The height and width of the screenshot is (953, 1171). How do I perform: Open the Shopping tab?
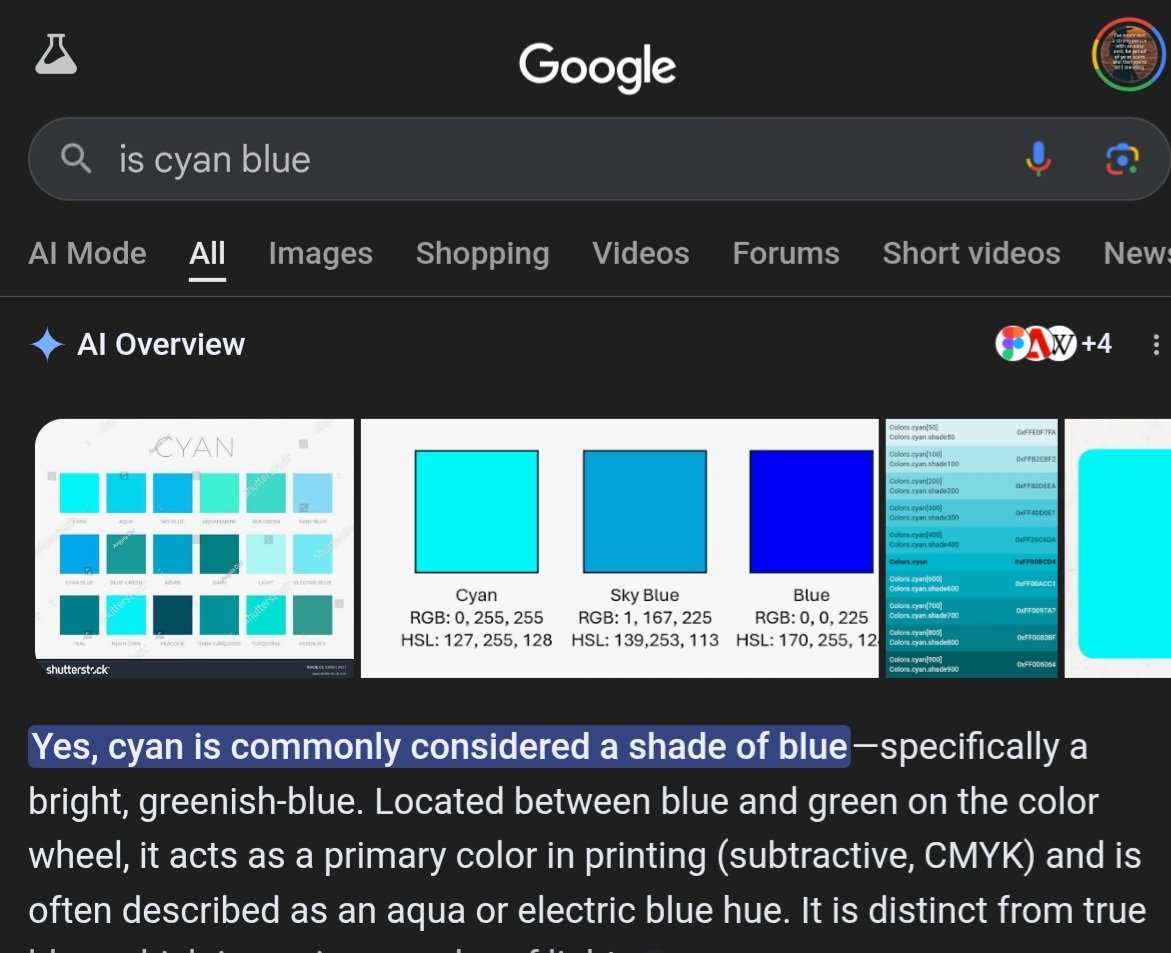coord(482,254)
